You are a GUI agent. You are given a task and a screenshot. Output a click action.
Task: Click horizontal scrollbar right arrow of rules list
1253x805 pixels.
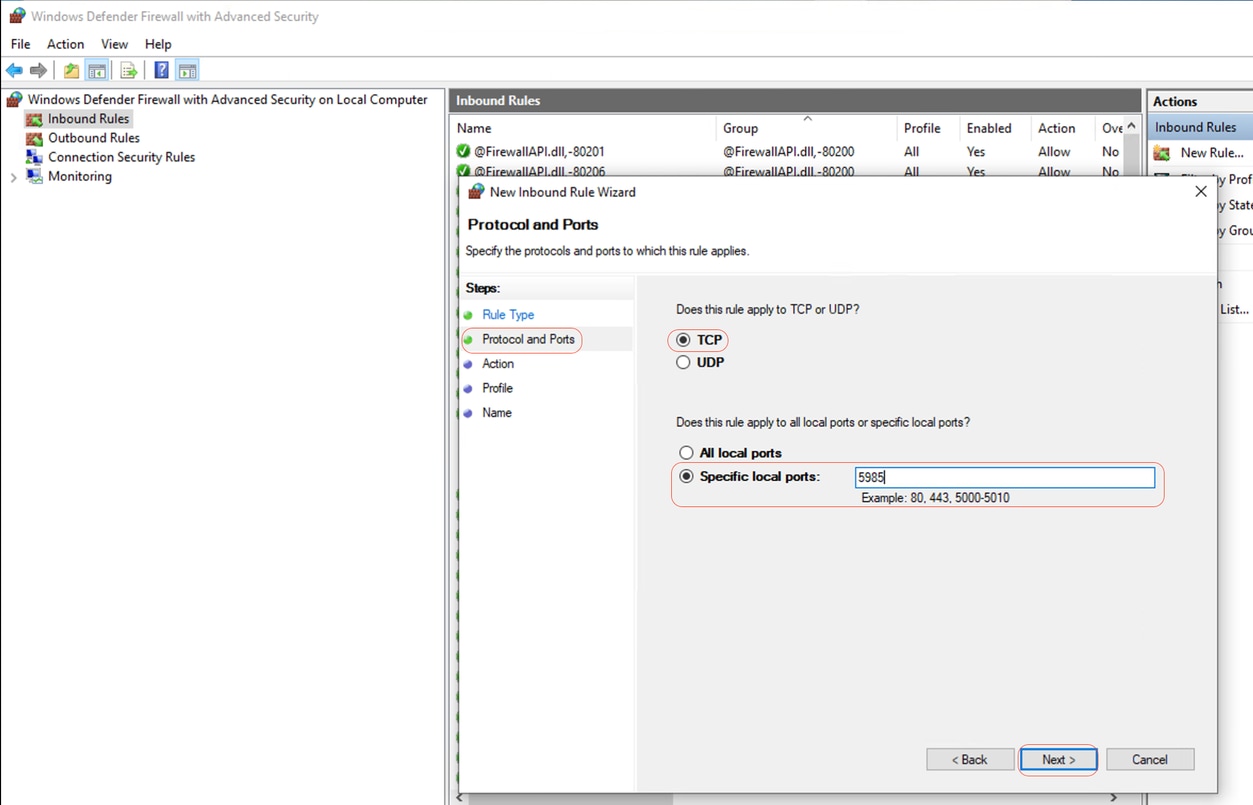point(1113,798)
